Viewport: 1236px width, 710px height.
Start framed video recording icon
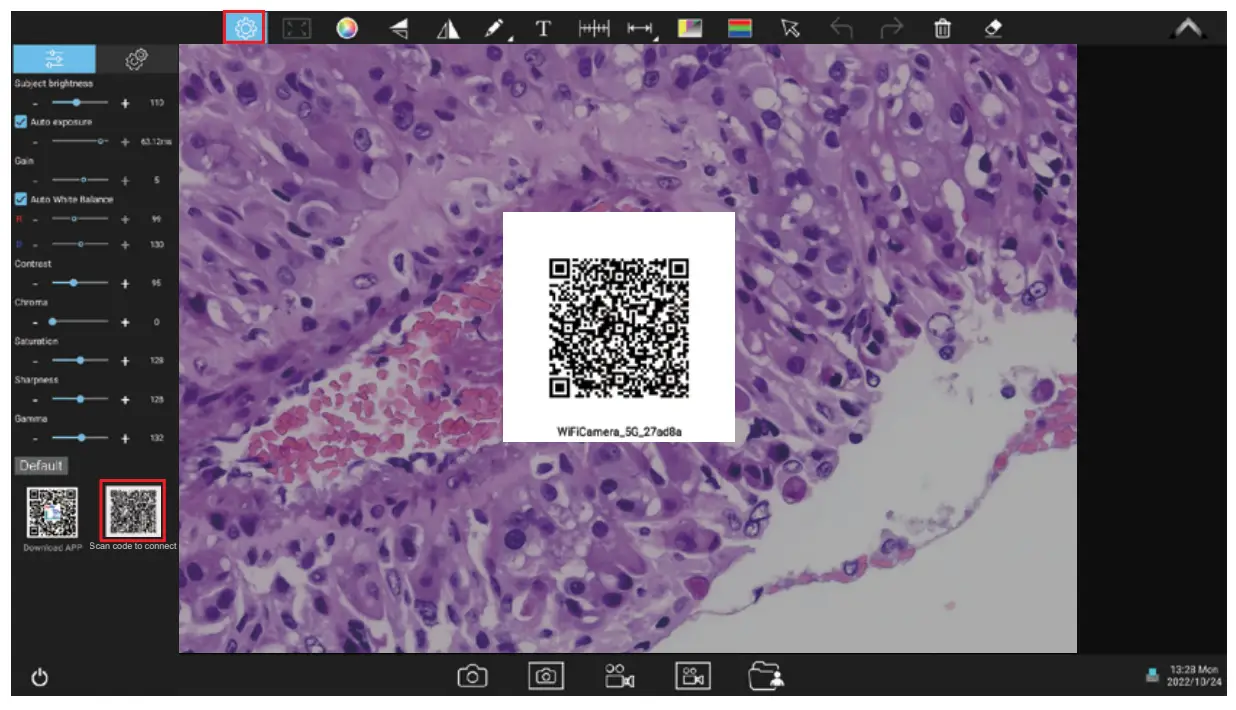pos(693,677)
